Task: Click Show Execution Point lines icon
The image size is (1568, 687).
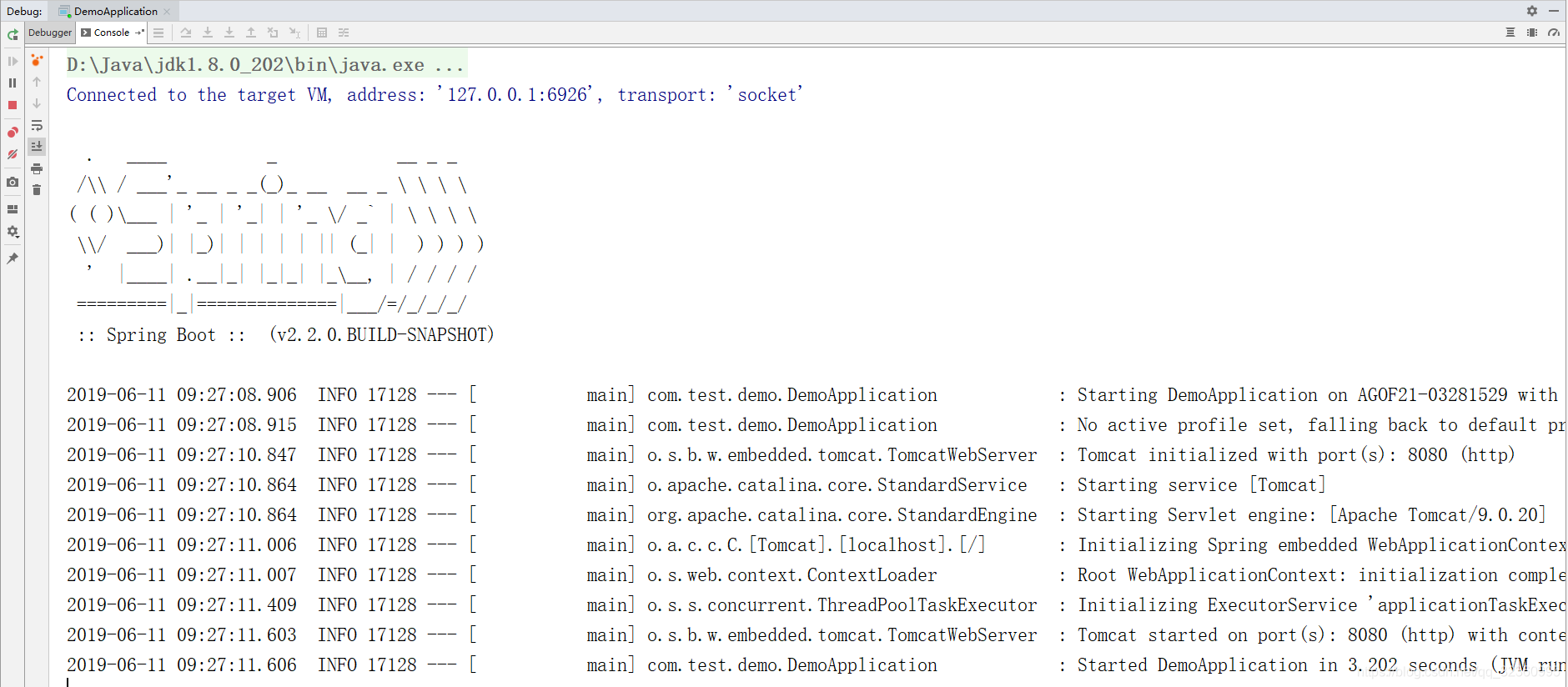Action: (x=158, y=33)
